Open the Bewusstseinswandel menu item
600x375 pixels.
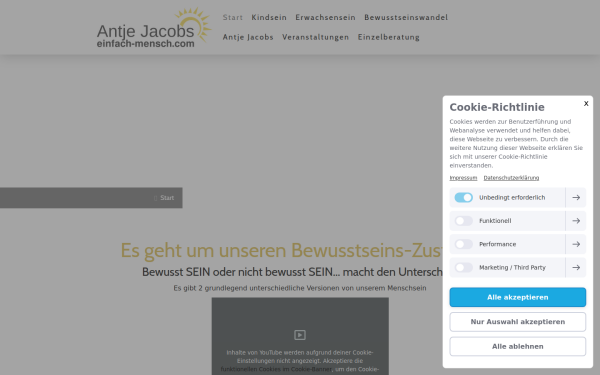click(x=406, y=18)
